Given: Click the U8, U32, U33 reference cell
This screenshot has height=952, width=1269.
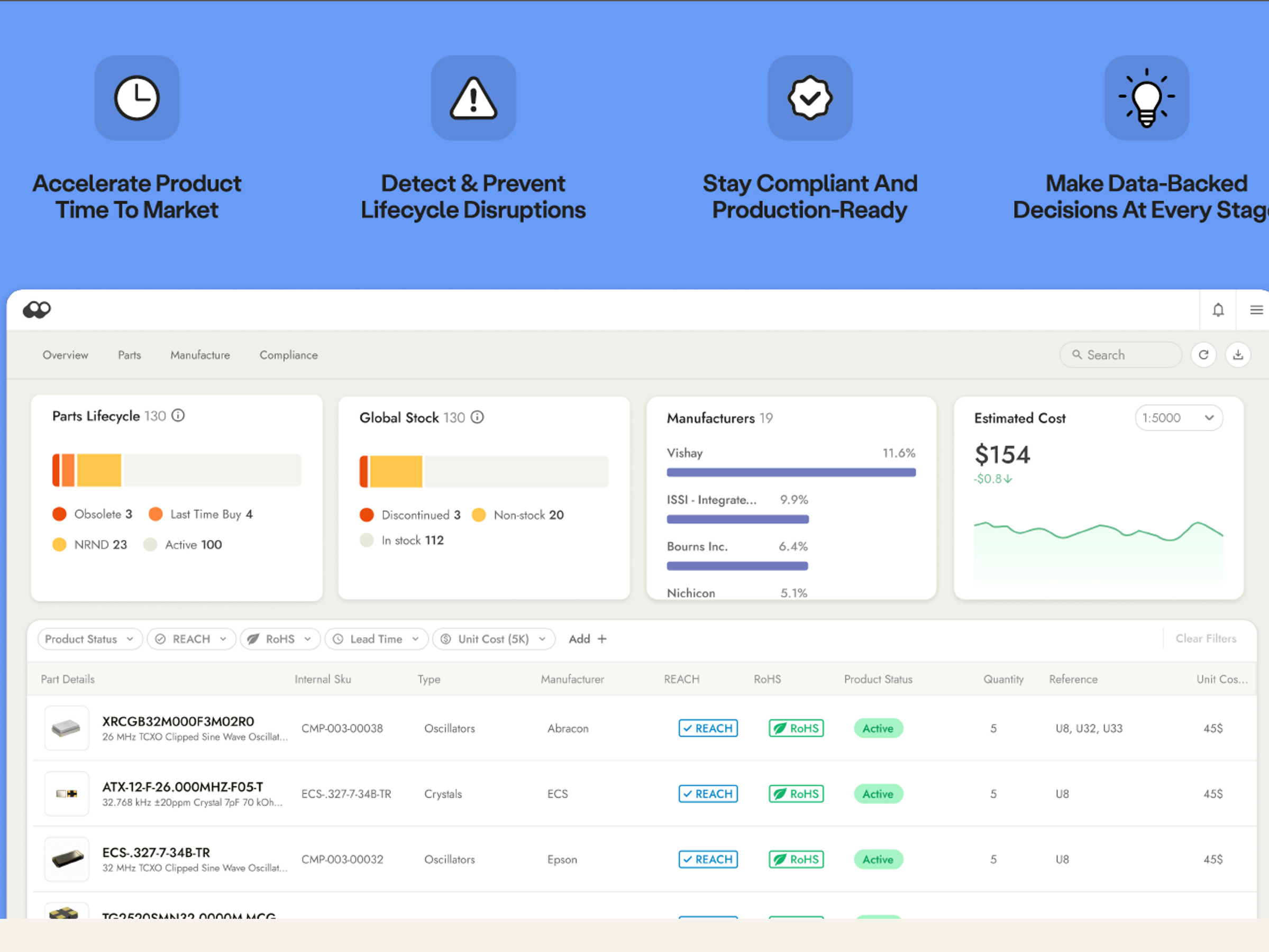Looking at the screenshot, I should 1089,728.
